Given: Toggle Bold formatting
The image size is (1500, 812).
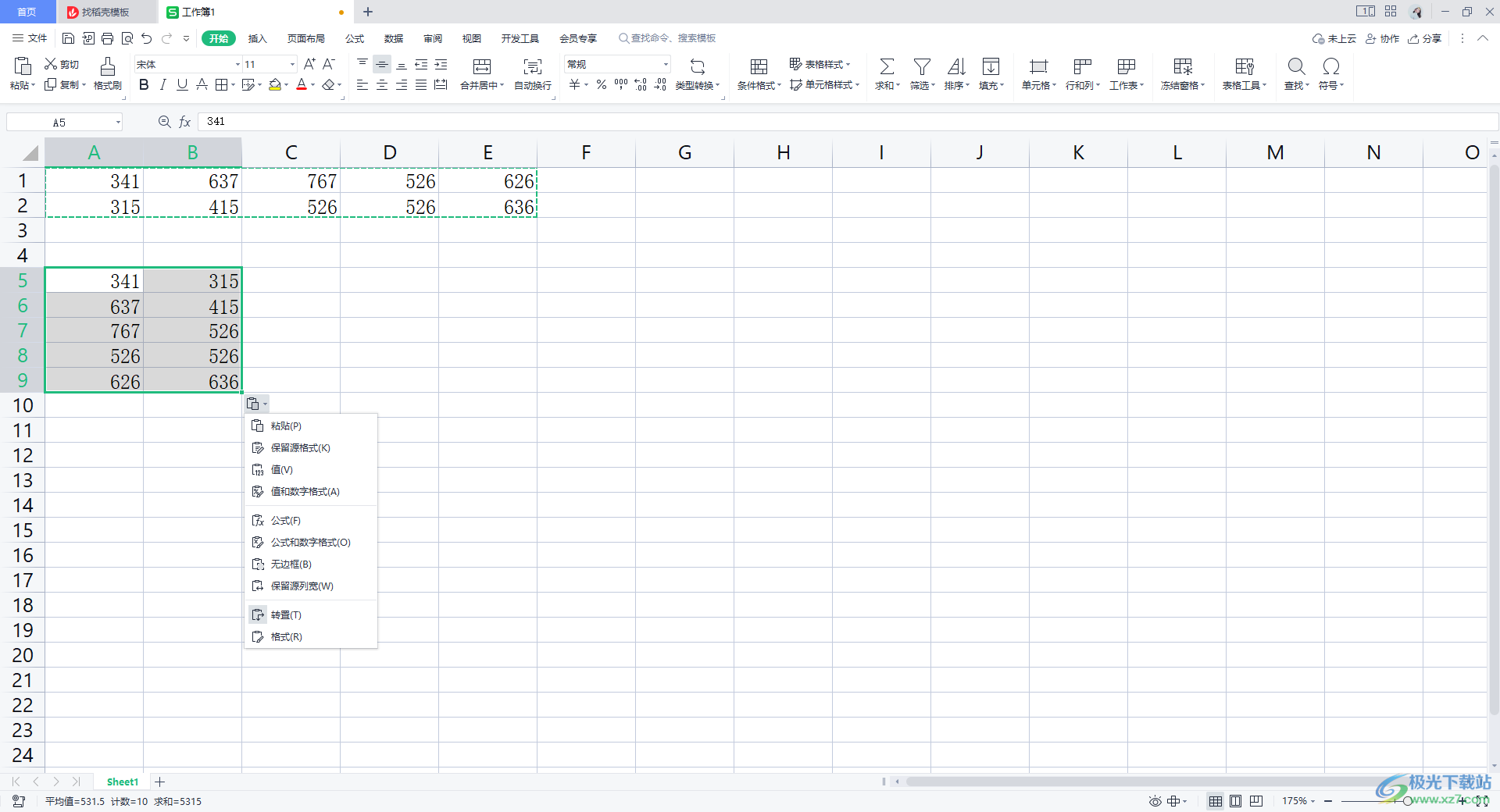Looking at the screenshot, I should 144,84.
